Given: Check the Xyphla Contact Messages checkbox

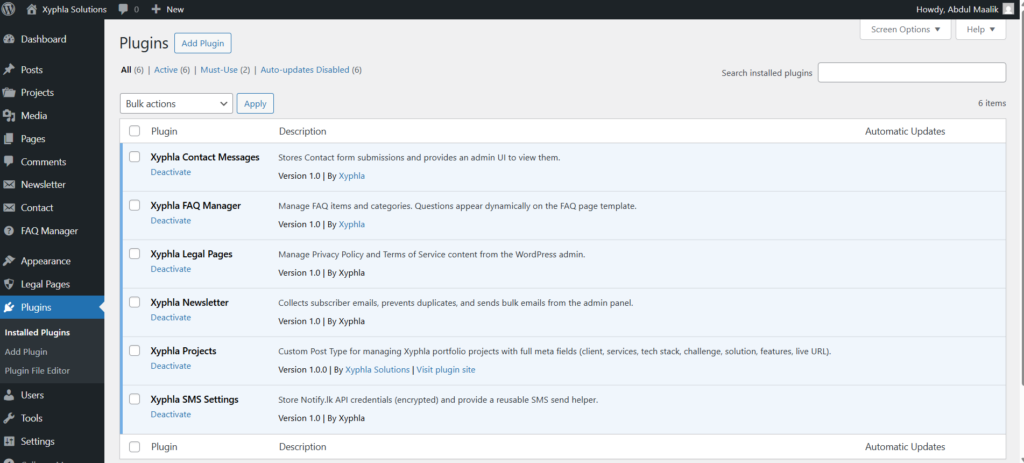Looking at the screenshot, I should (x=135, y=157).
